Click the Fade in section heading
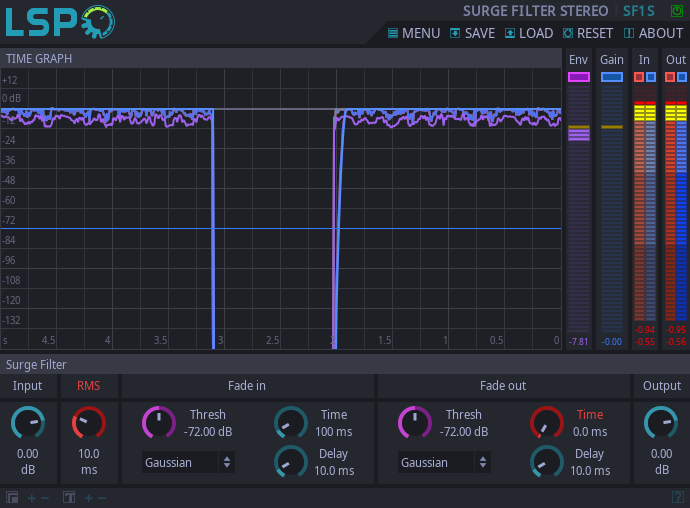 [x=247, y=386]
